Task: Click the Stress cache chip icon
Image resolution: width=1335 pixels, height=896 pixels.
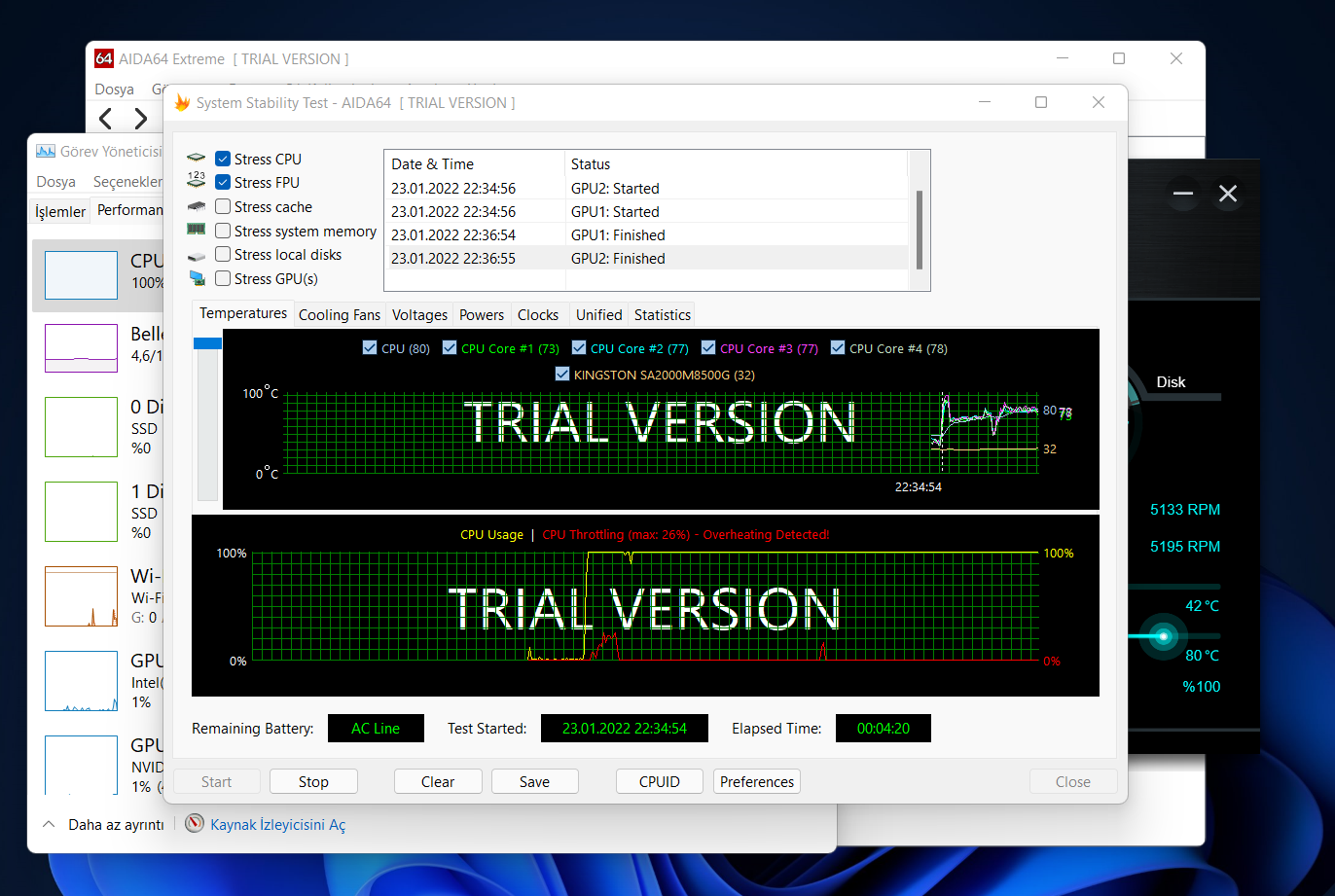Action: (x=197, y=206)
